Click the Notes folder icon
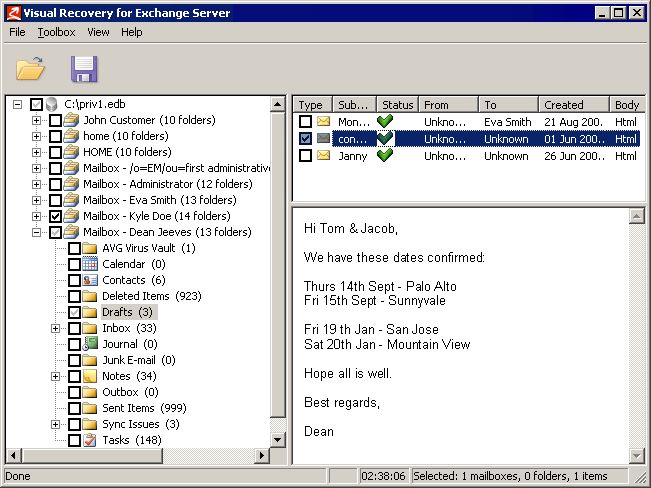This screenshot has width=651, height=488. 90,376
